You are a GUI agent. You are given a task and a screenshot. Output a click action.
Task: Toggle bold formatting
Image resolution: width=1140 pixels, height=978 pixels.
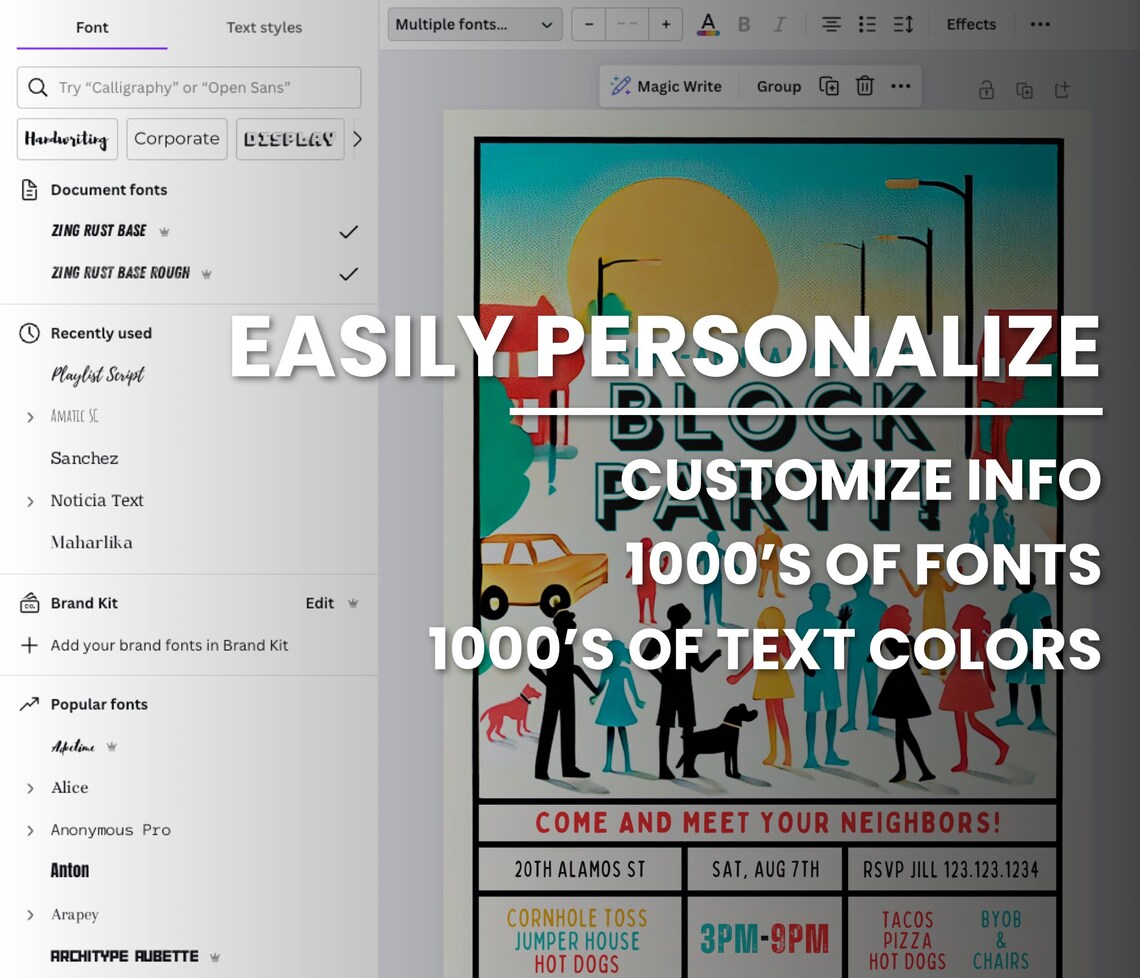(x=744, y=25)
